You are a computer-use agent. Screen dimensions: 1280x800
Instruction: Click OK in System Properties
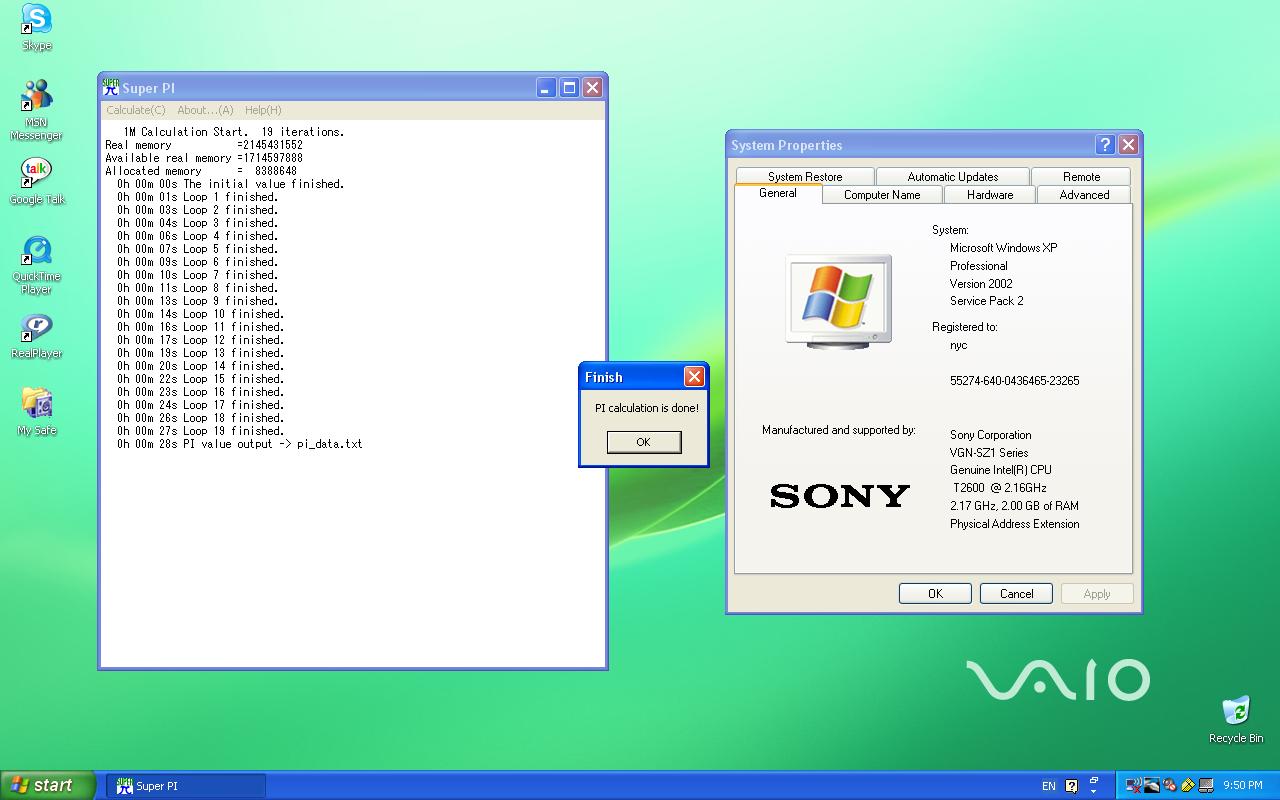935,593
